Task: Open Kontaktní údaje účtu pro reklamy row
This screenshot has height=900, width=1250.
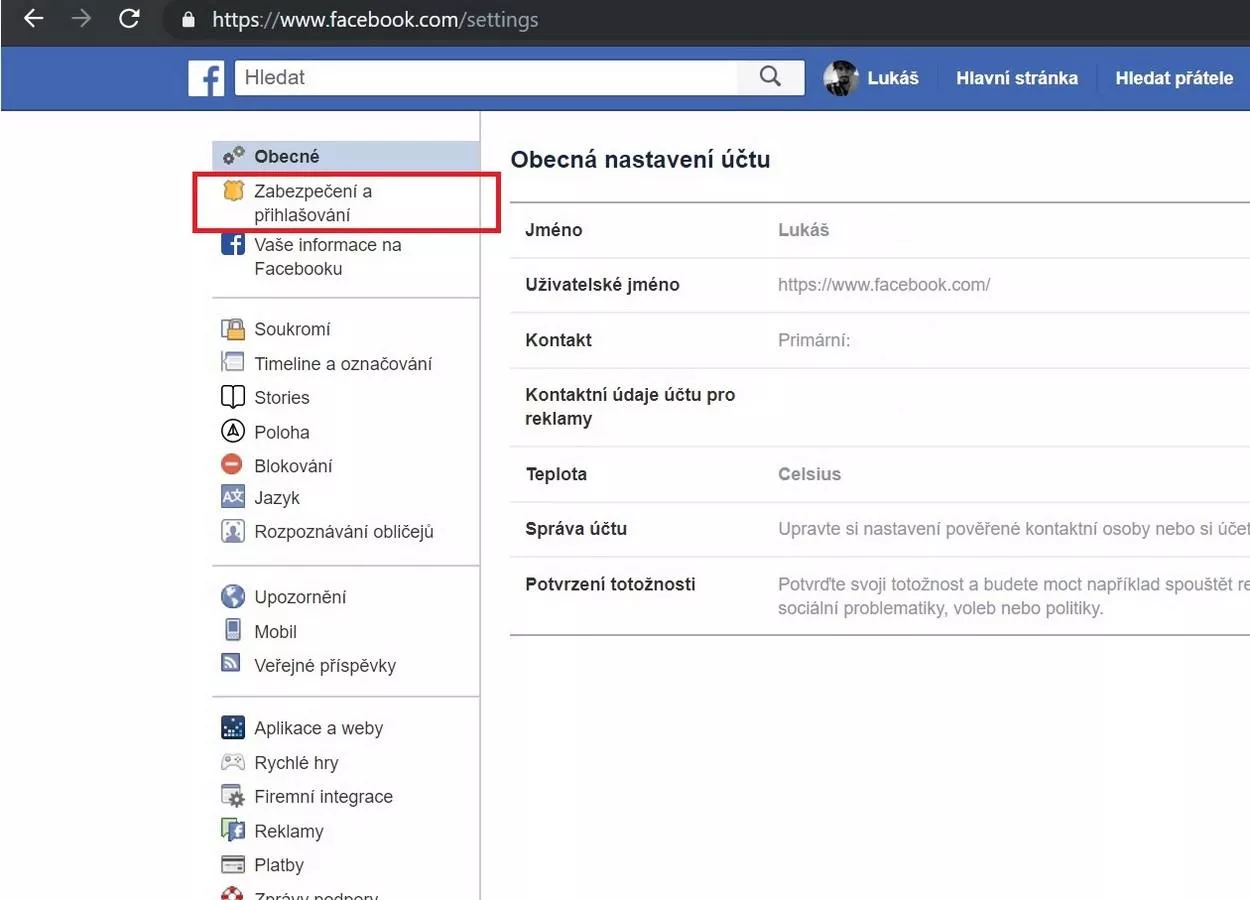Action: pyautogui.click(x=880, y=407)
